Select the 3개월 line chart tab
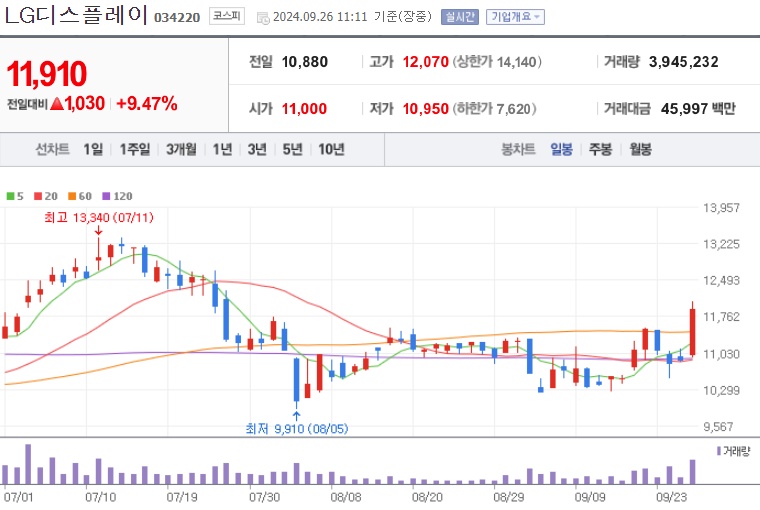Image resolution: width=760 pixels, height=510 pixels. [x=181, y=149]
